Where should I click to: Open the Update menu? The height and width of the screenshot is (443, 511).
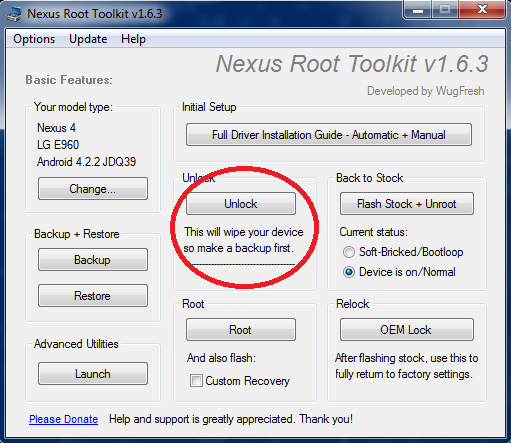(88, 39)
